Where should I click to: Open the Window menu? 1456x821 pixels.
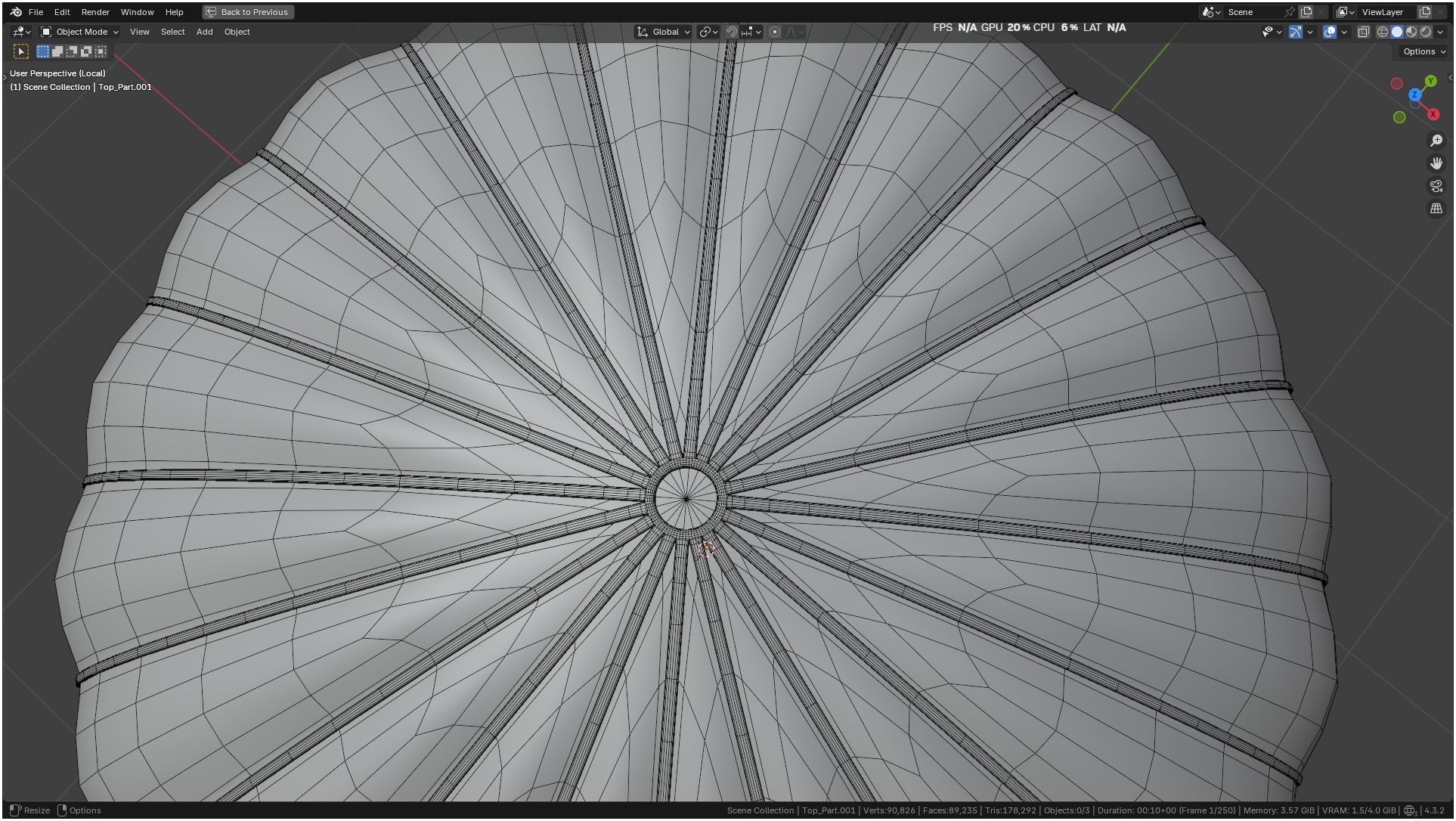coord(137,12)
